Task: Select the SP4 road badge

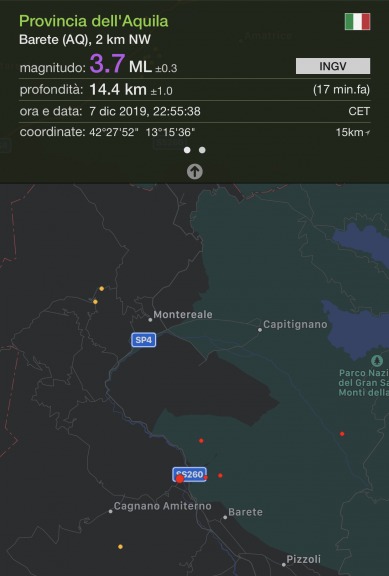Action: pos(144,340)
